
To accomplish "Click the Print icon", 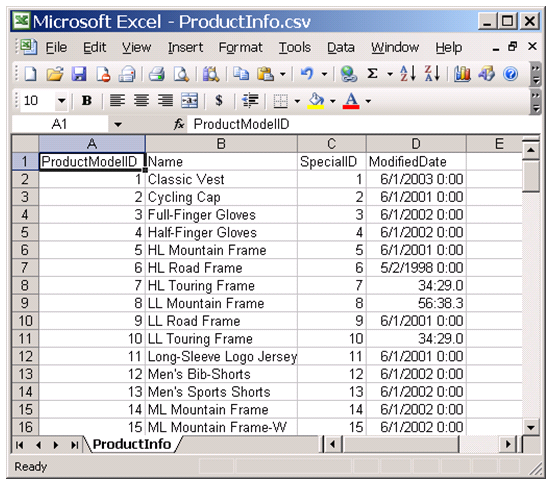I will [157, 74].
